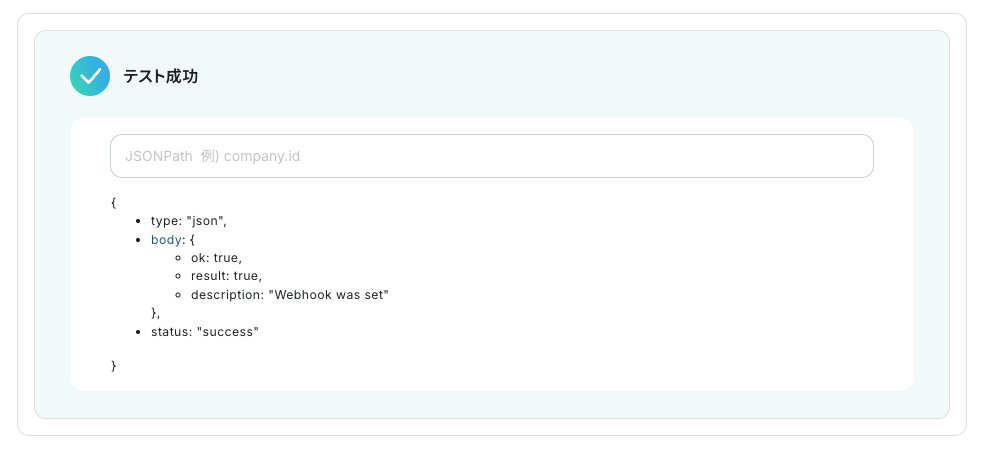985x450 pixels.
Task: Click the テスト成功 heading text
Action: click(x=160, y=76)
